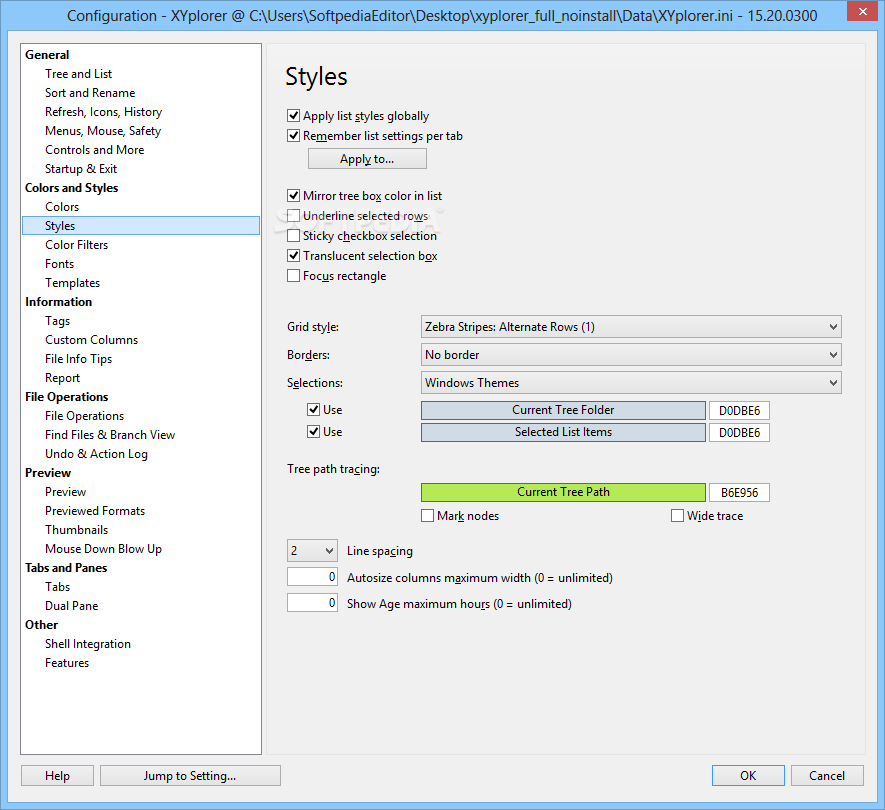Image resolution: width=885 pixels, height=810 pixels.
Task: Open the Templates settings page
Action: (73, 283)
